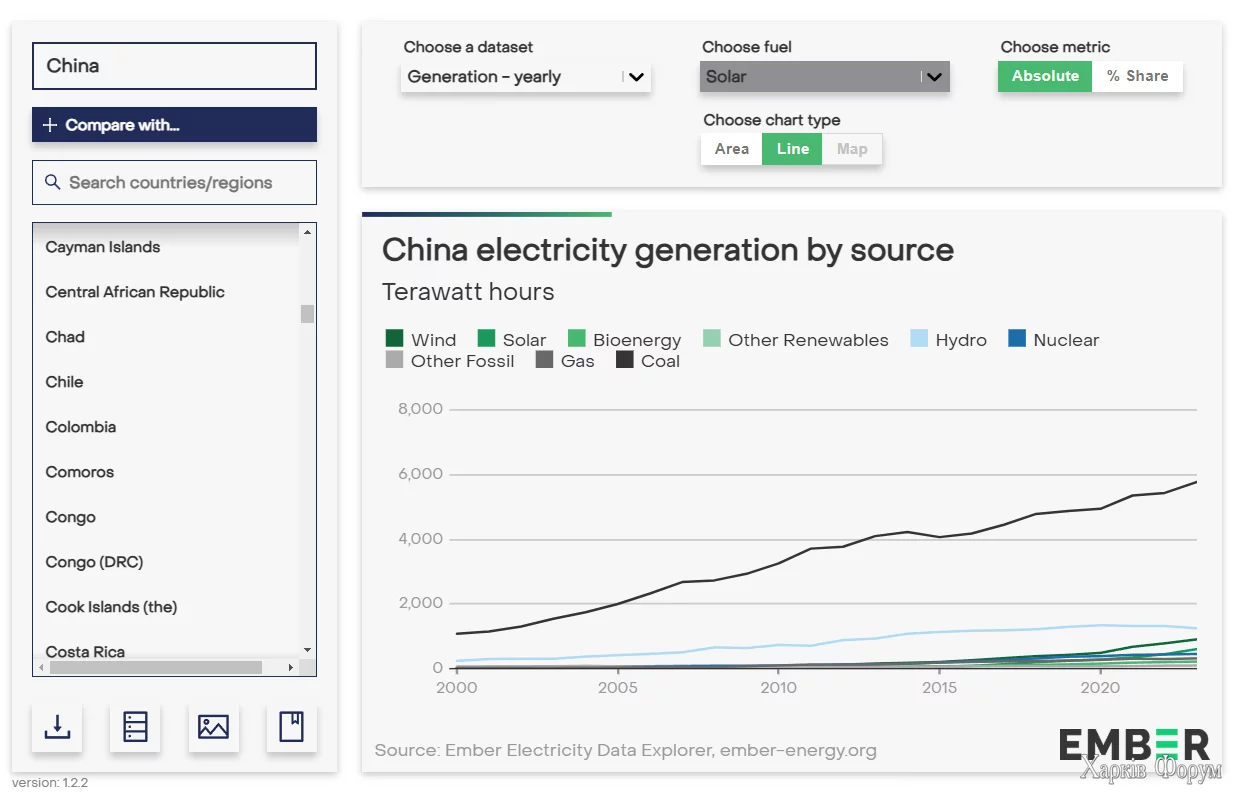Click the source text ember-energy.org

pyautogui.click(x=798, y=750)
